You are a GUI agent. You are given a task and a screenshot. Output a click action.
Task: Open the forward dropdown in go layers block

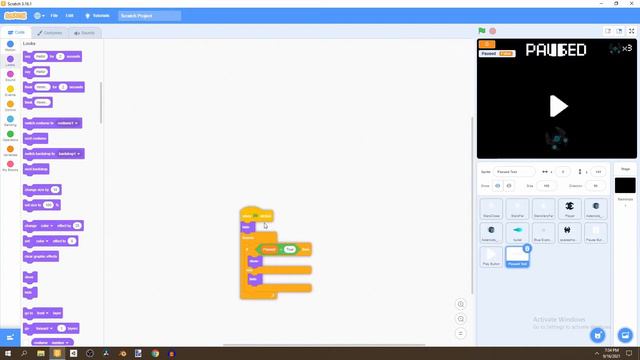44,329
